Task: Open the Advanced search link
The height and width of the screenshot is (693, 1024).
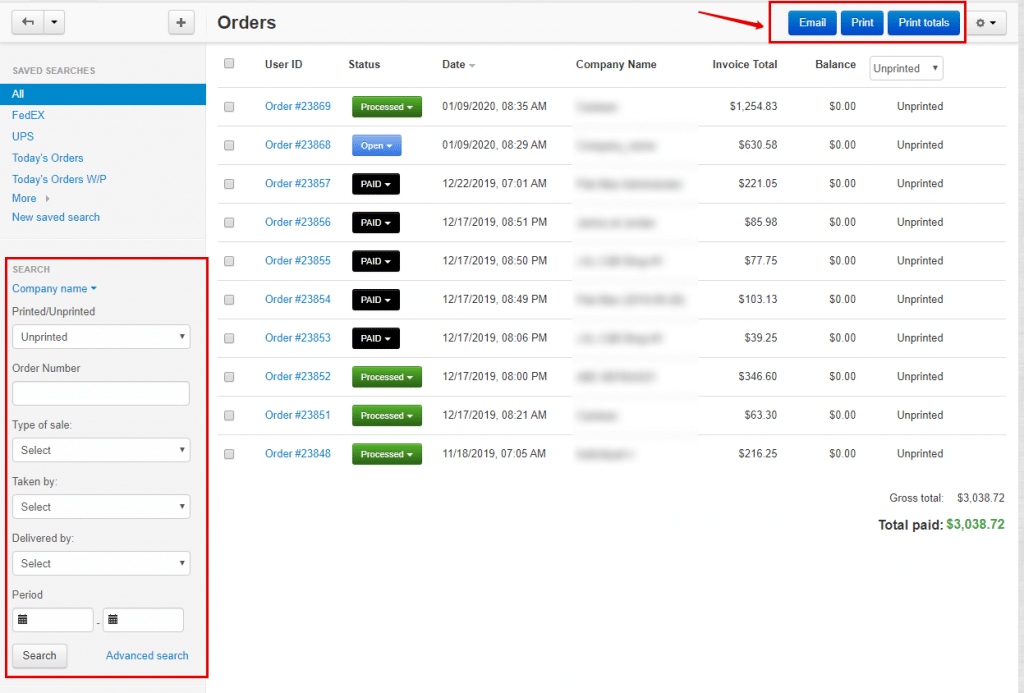Action: pos(147,656)
